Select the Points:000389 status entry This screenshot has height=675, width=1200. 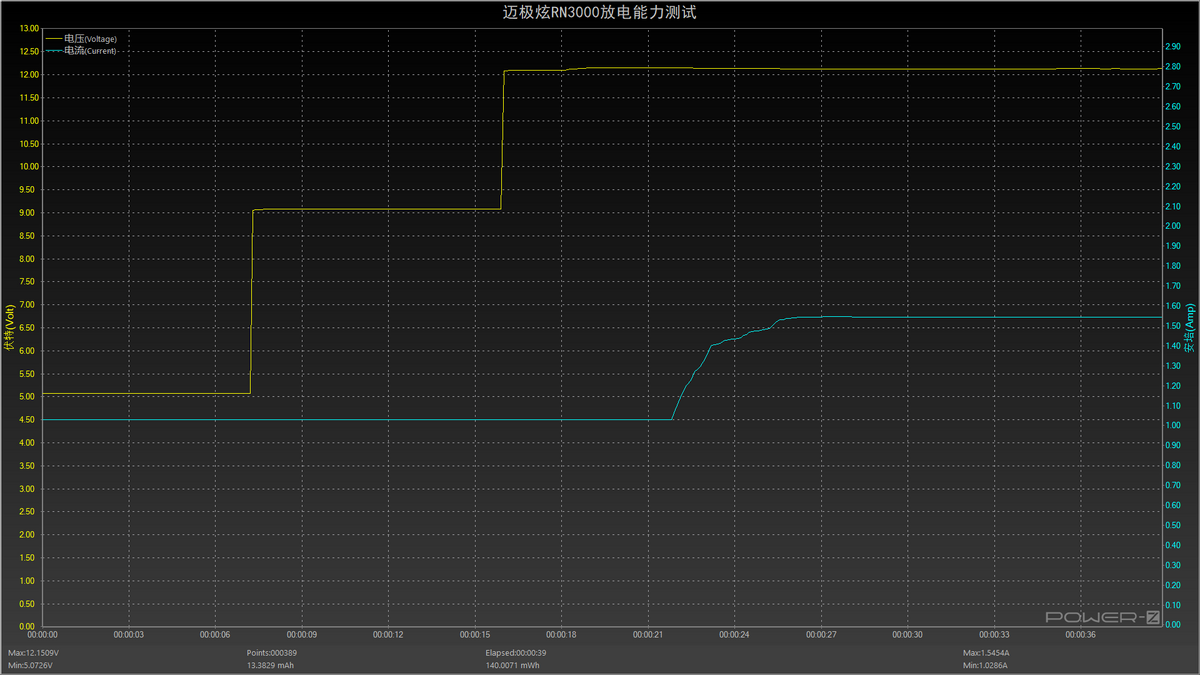coord(270,652)
